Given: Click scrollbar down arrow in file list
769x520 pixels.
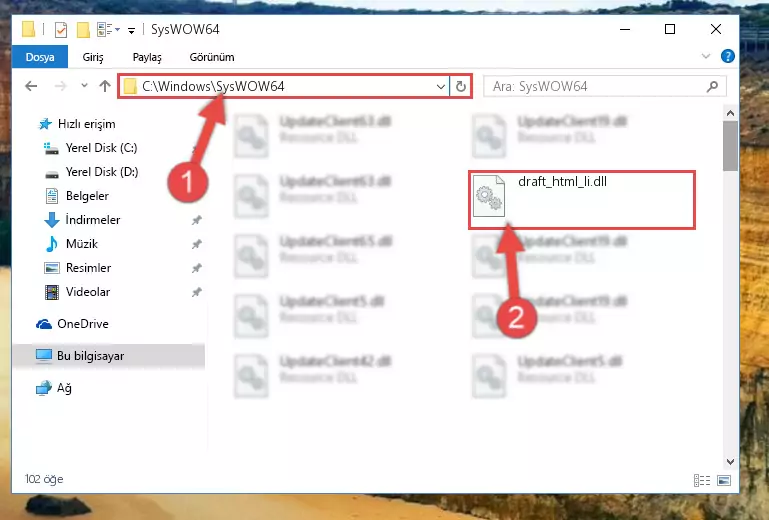Looking at the screenshot, I should [x=730, y=462].
